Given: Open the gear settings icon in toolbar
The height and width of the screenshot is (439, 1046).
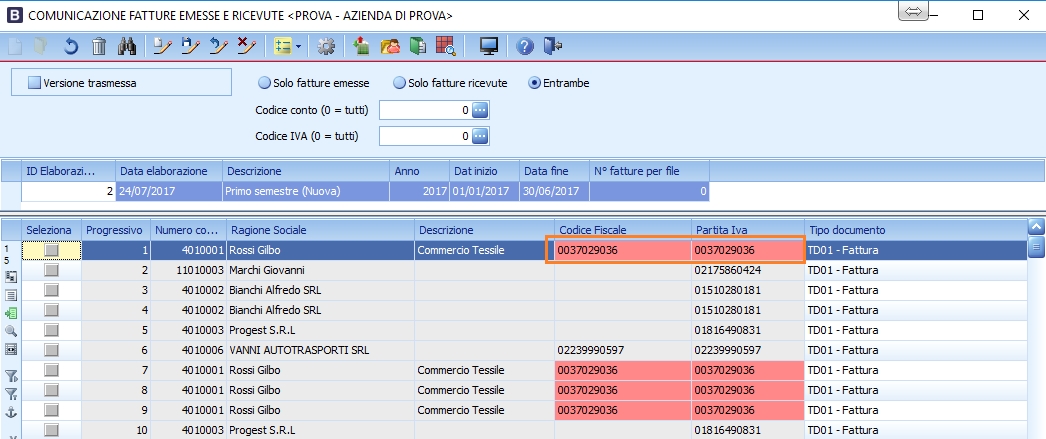Looking at the screenshot, I should 326,46.
